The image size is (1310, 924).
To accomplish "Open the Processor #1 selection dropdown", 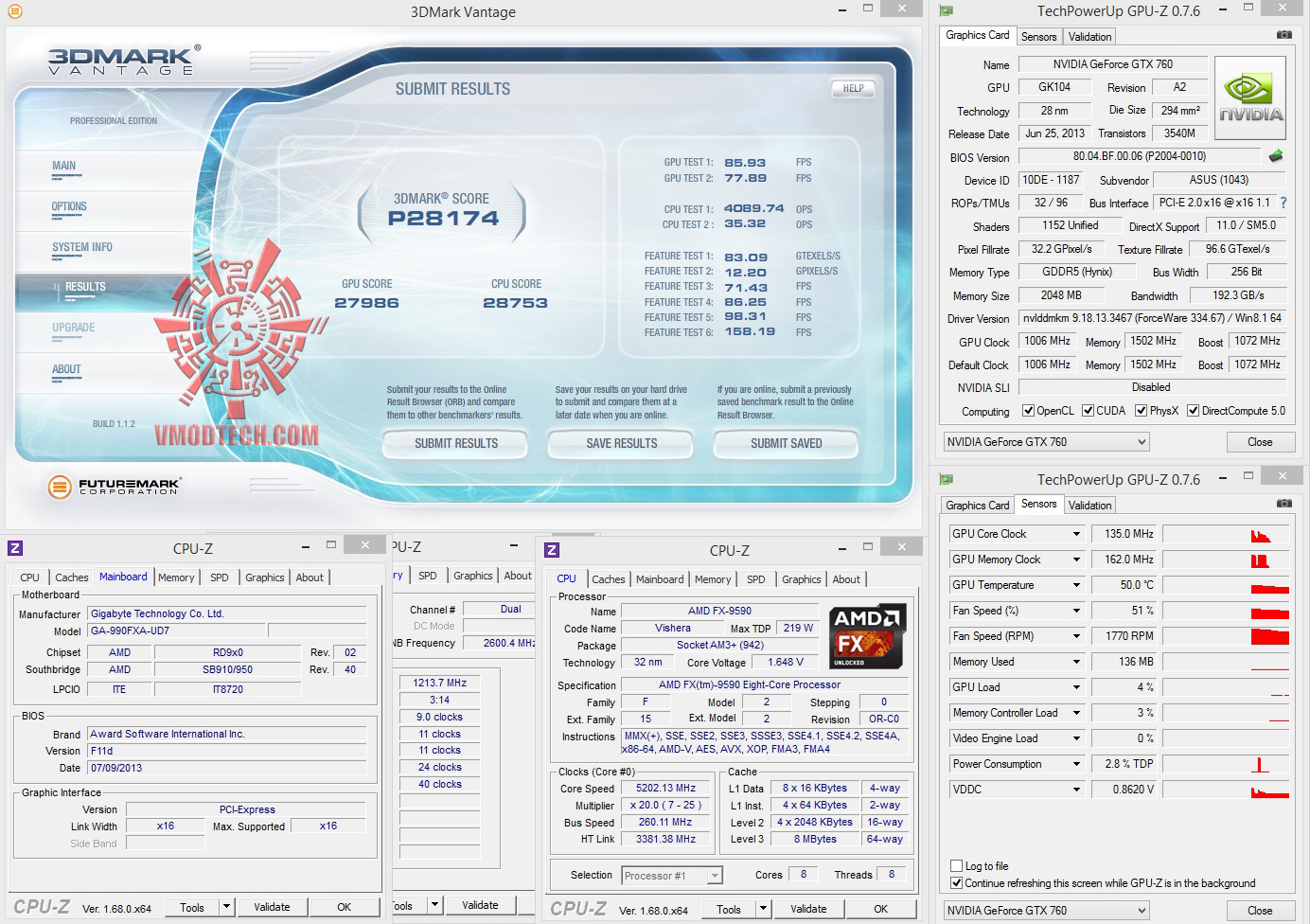I will coord(672,876).
